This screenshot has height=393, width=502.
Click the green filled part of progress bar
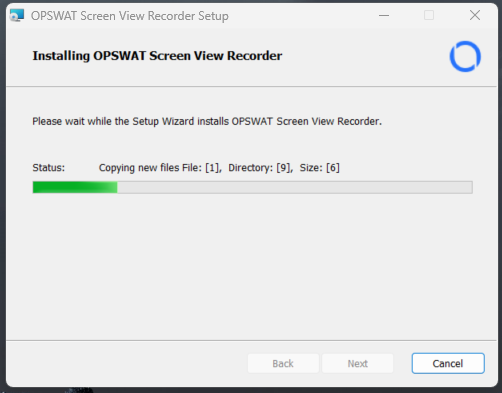pyautogui.click(x=75, y=187)
